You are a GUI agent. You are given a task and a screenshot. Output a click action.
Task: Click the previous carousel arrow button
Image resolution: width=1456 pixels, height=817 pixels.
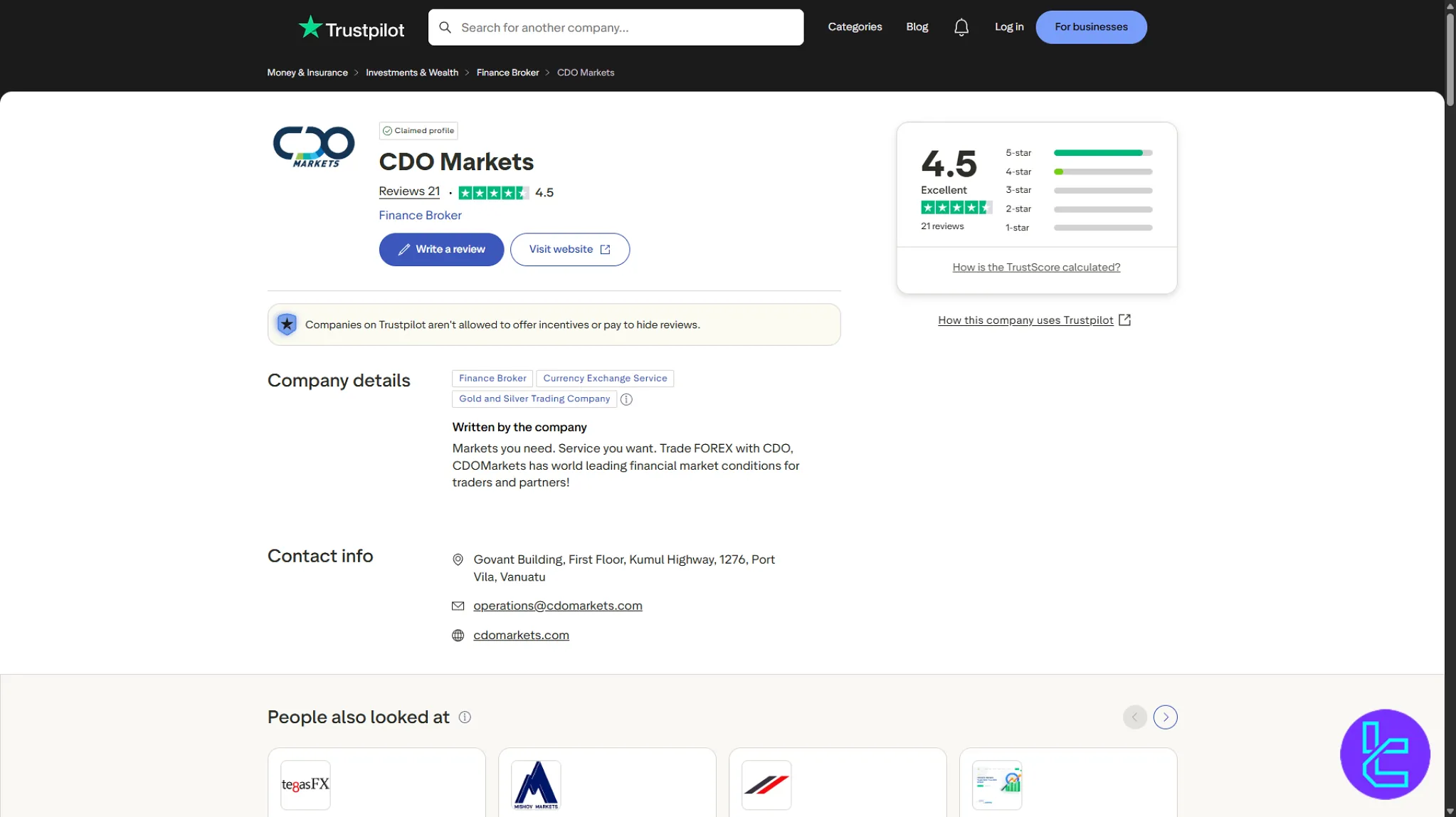[1134, 717]
